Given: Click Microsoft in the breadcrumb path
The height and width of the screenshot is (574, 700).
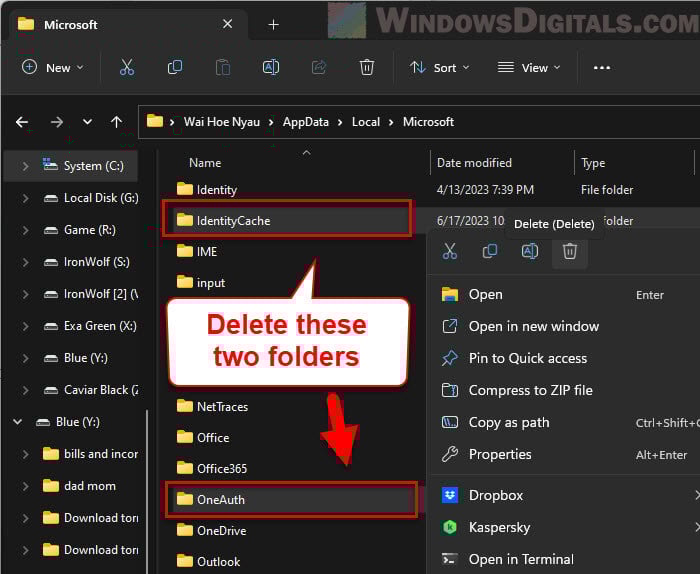Looking at the screenshot, I should pyautogui.click(x=429, y=122).
